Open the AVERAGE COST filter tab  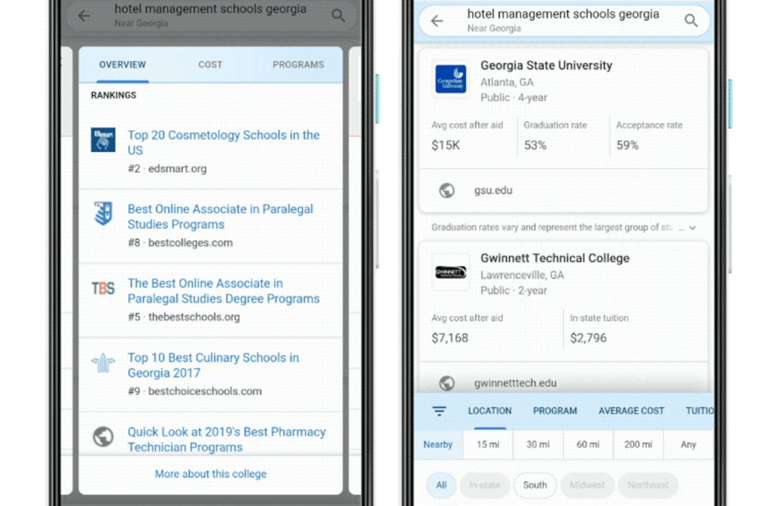(x=631, y=411)
